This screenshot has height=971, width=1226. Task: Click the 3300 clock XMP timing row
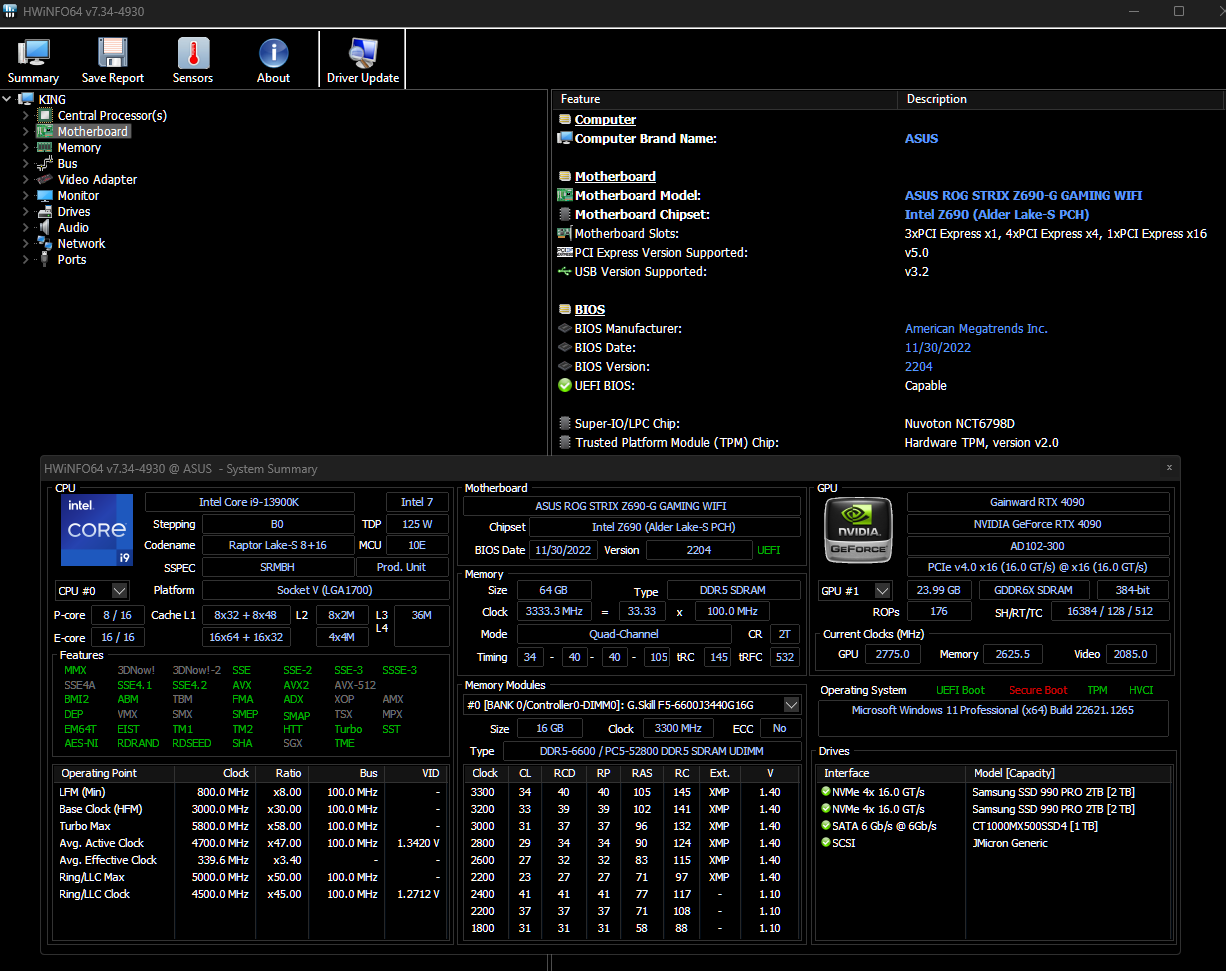coord(632,792)
